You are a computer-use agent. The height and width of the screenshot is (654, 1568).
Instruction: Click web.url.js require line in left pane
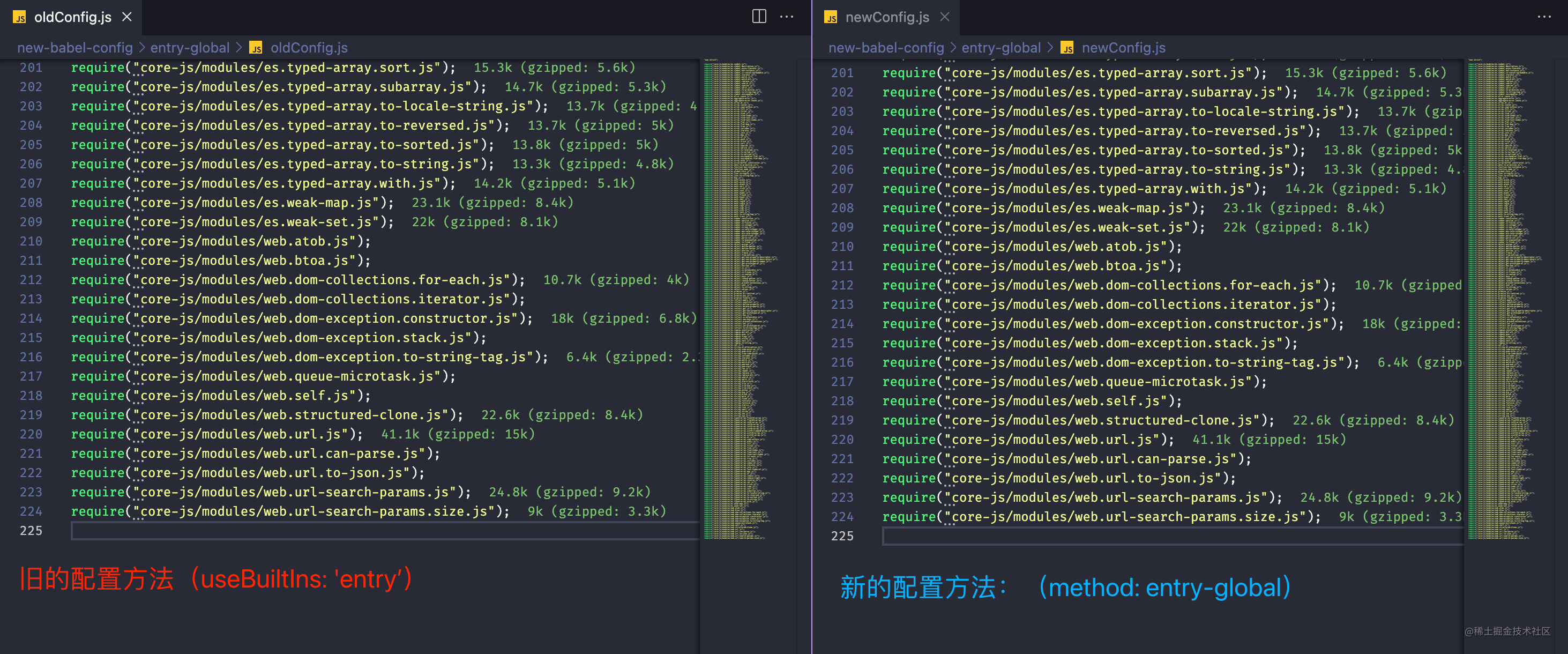pos(218,434)
